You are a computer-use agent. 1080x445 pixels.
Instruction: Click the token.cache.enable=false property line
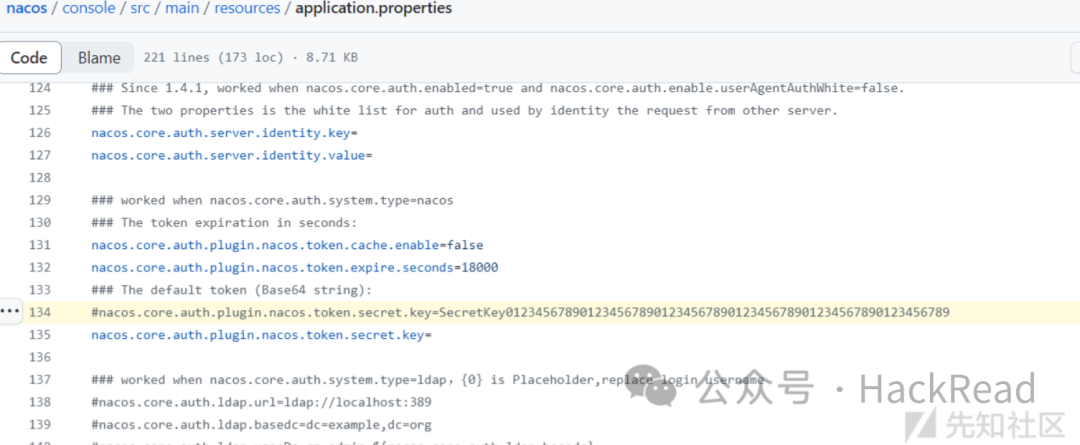[x=287, y=245]
